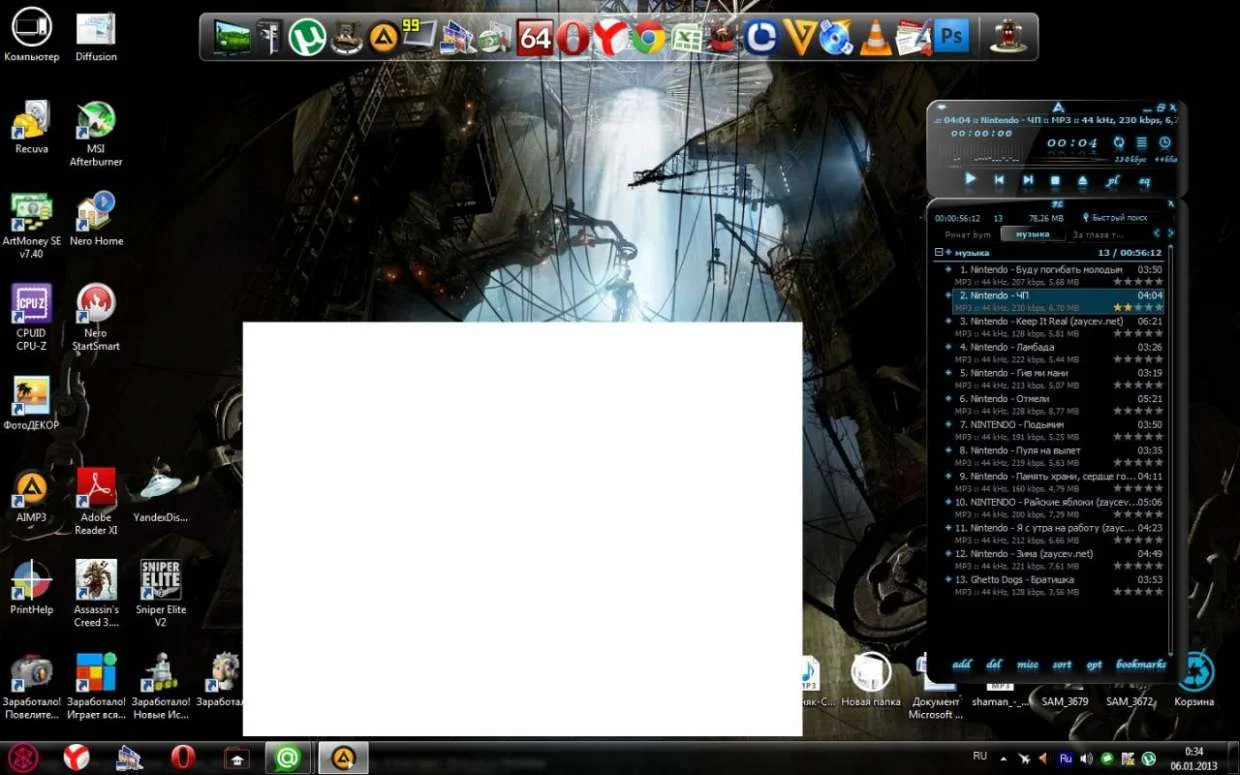1240x775 pixels.
Task: Open AIDA64 from the top dock
Action: click(x=535, y=38)
